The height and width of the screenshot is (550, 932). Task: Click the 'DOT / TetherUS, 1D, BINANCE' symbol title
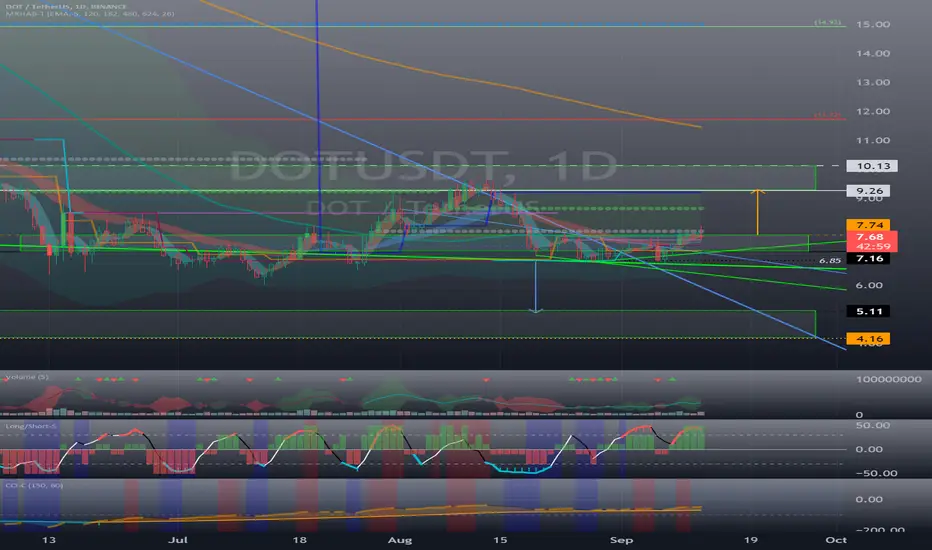pyautogui.click(x=65, y=7)
